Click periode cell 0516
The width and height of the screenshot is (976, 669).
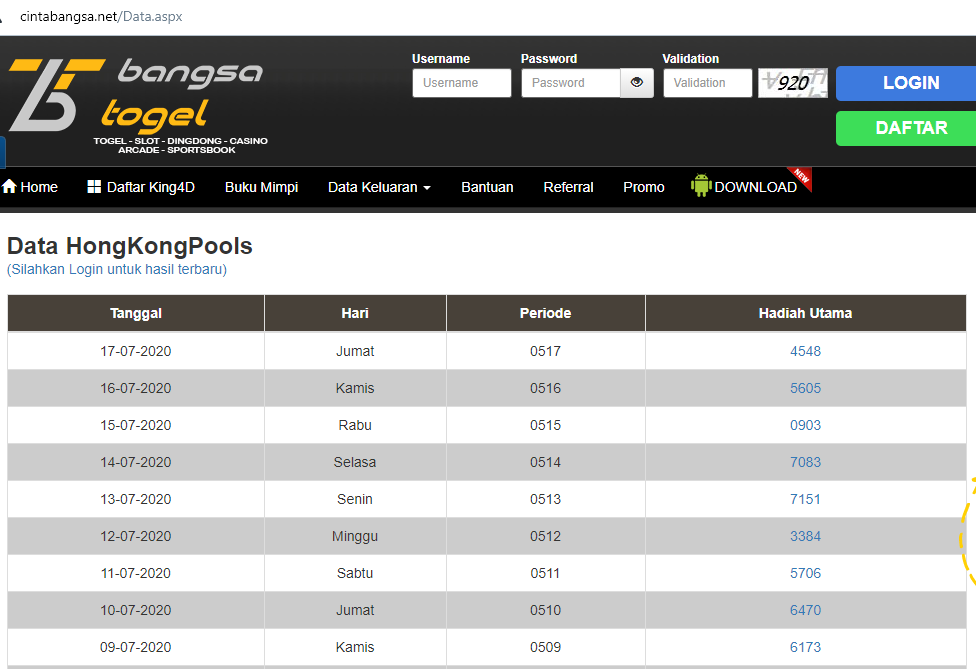(545, 388)
